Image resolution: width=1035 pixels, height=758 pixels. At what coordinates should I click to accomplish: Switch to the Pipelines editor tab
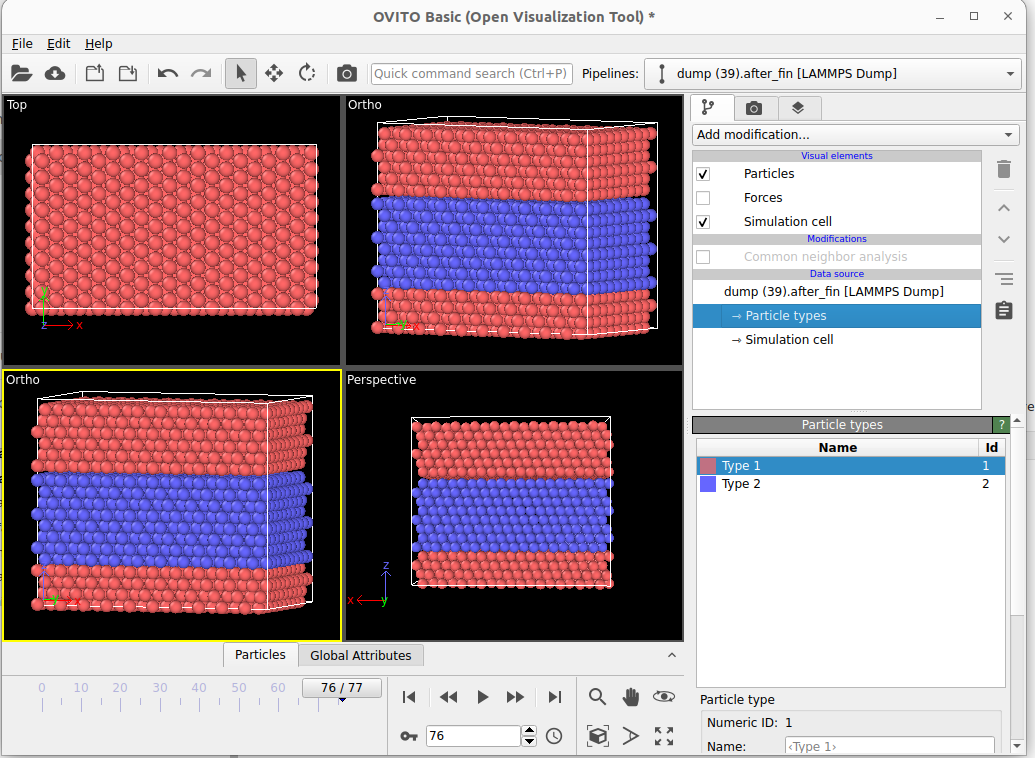coord(712,108)
